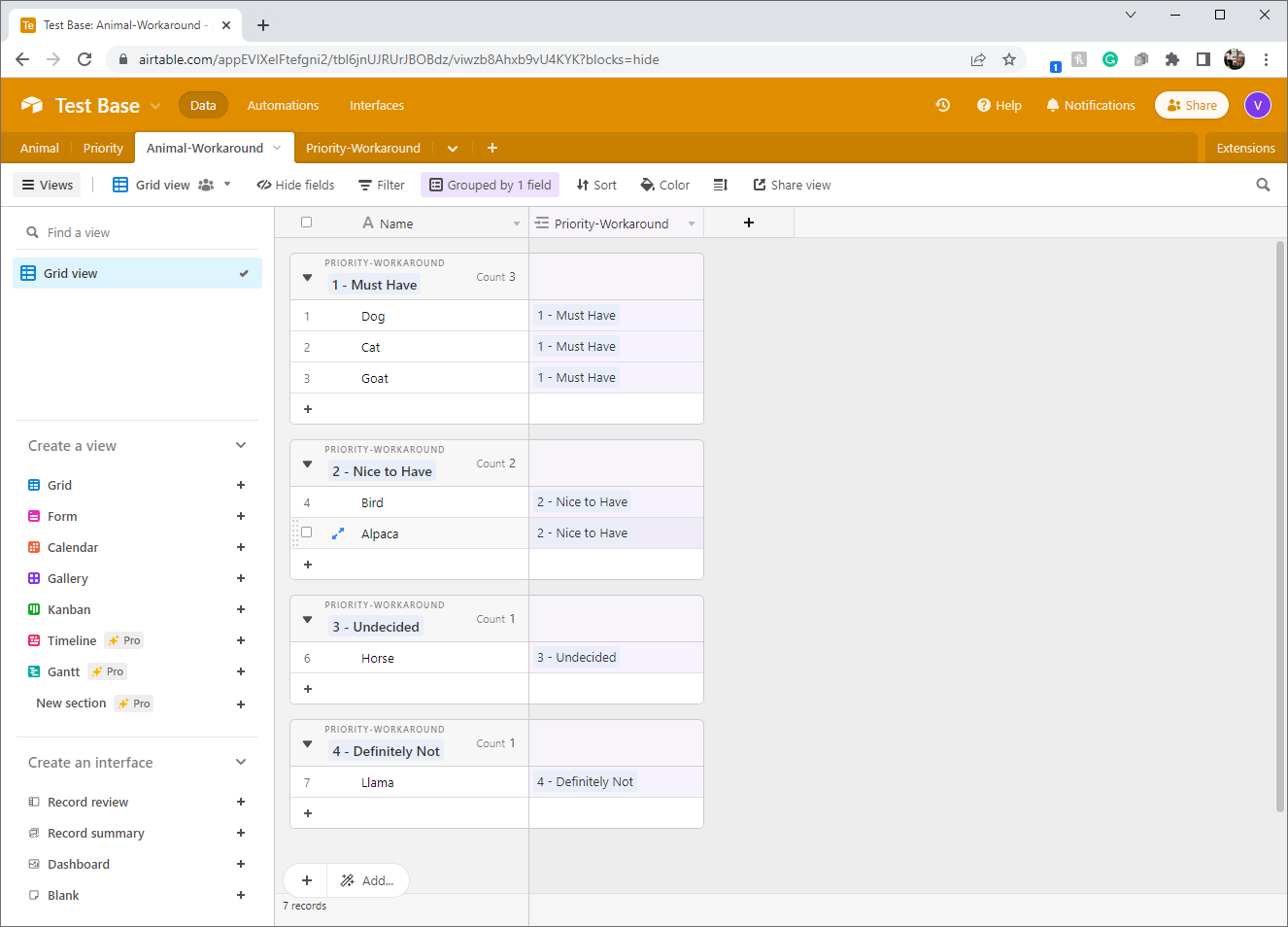Open Grouped by 1 field
The image size is (1288, 927).
[491, 185]
